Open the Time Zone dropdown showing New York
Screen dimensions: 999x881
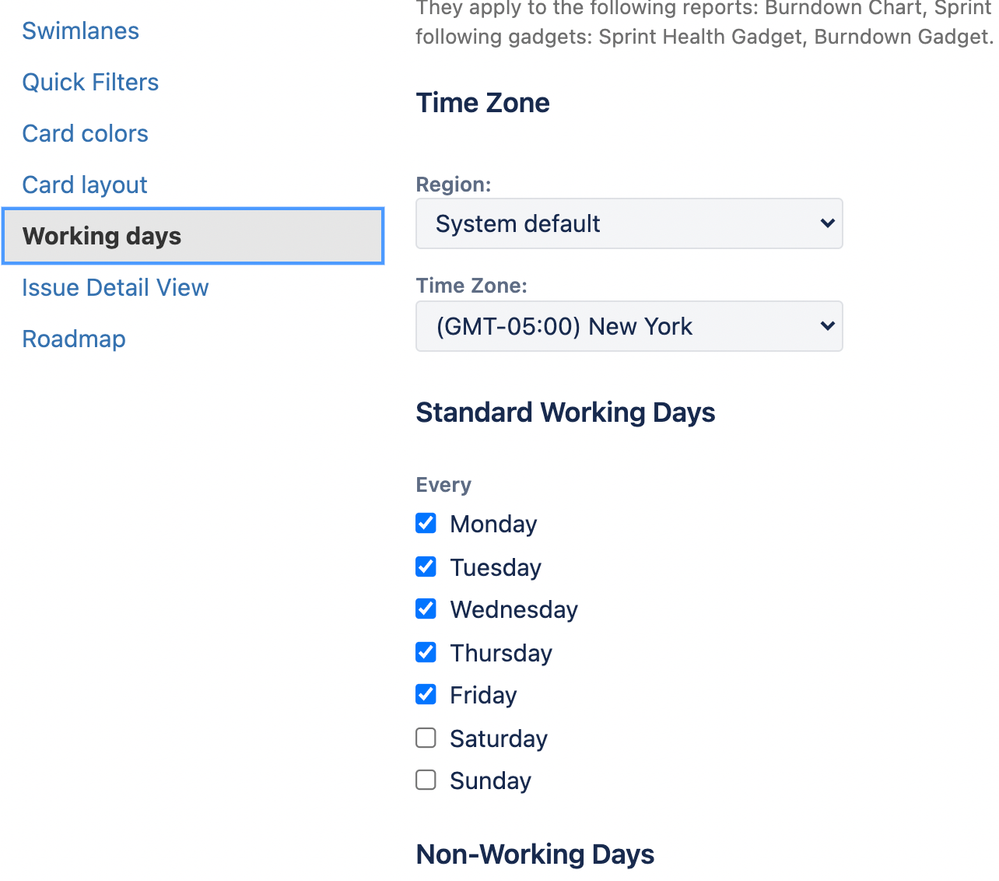tap(629, 326)
